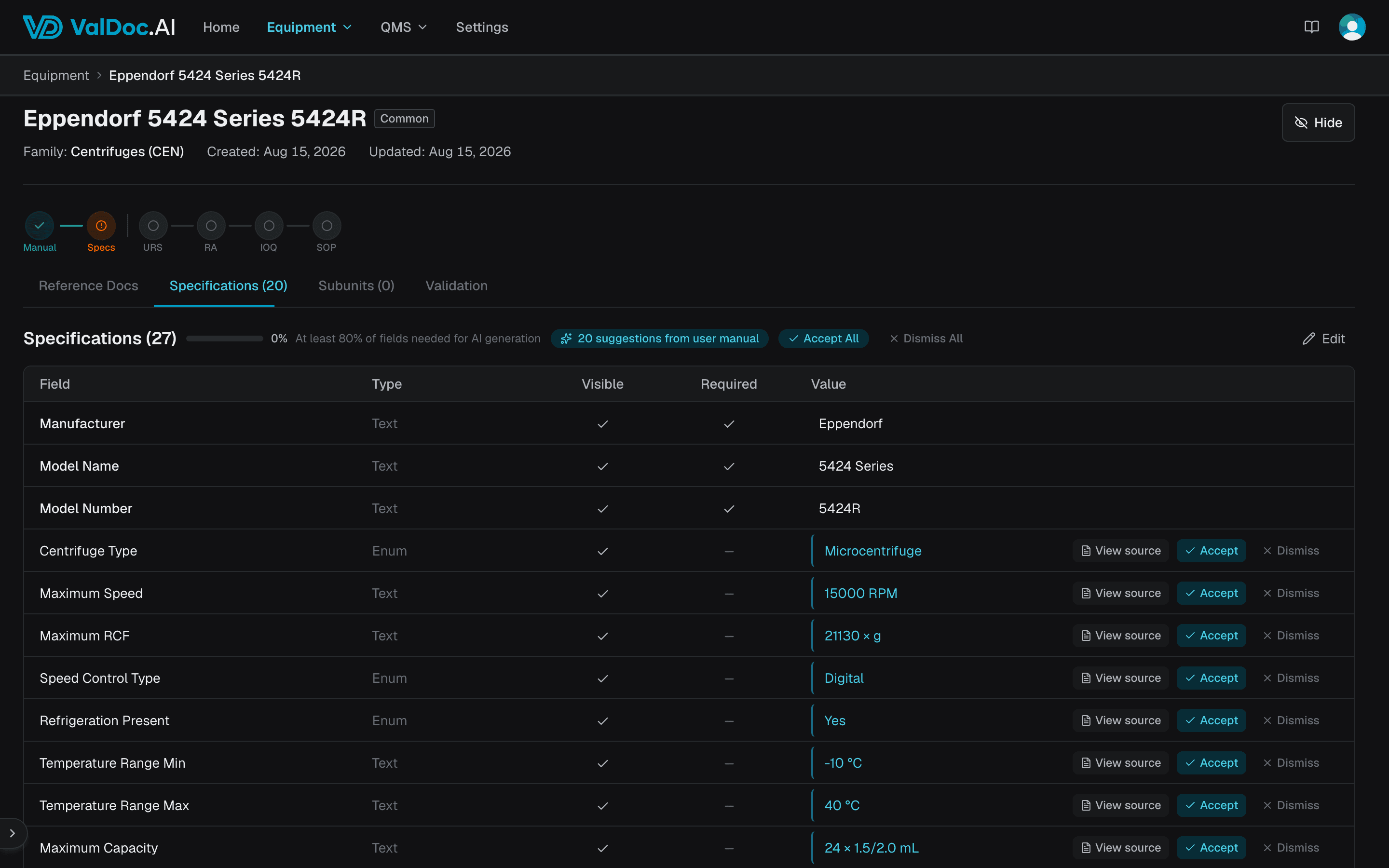Image resolution: width=1389 pixels, height=868 pixels.
Task: Switch to Validation tab
Action: (456, 285)
